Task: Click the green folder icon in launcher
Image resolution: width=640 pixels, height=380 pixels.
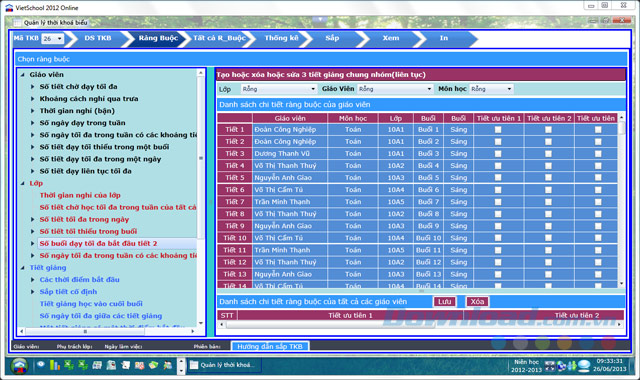Action: click(x=153, y=365)
